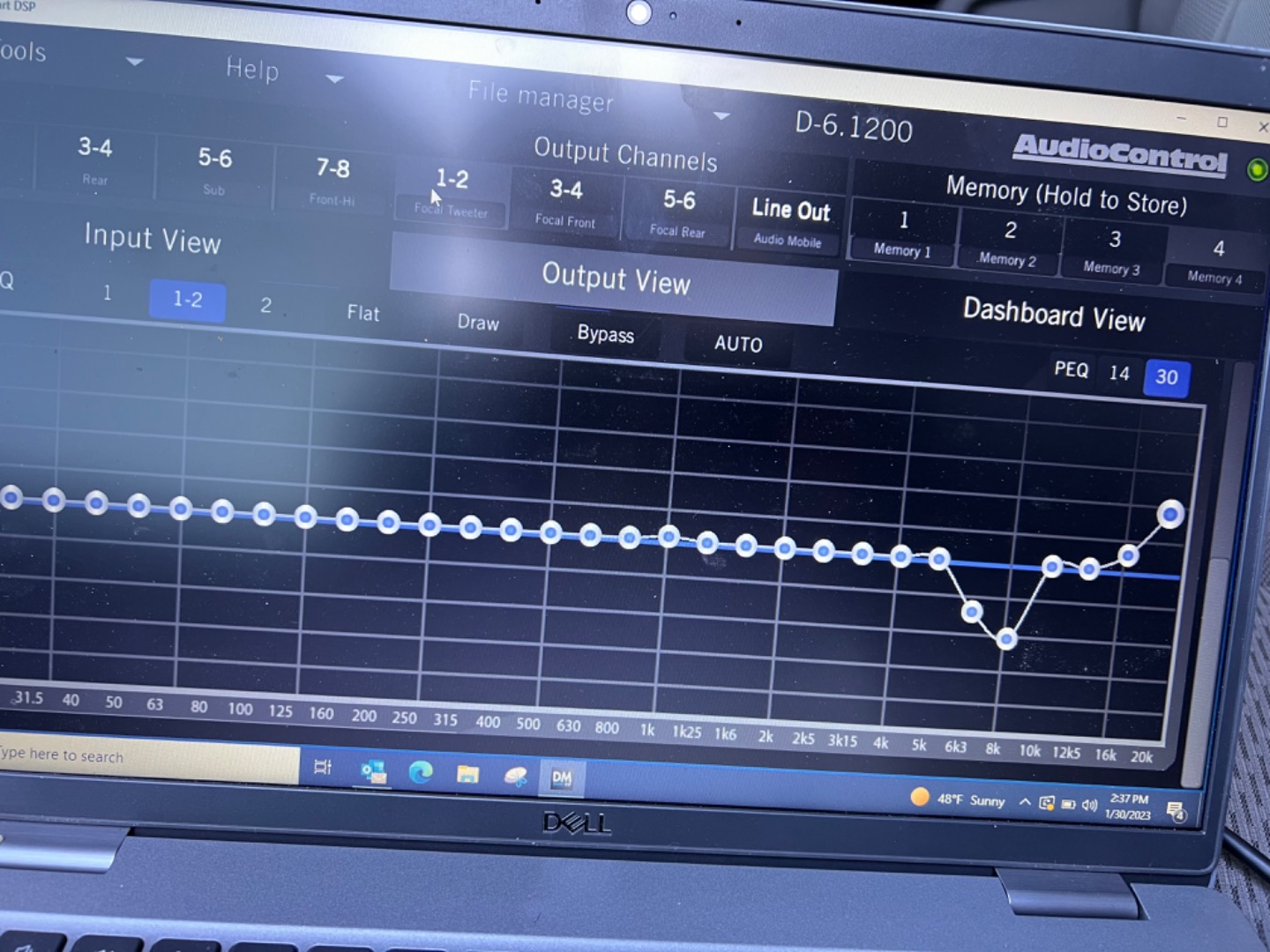This screenshot has height=952, width=1270.
Task: Open the notification center icon
Action: (x=1176, y=811)
